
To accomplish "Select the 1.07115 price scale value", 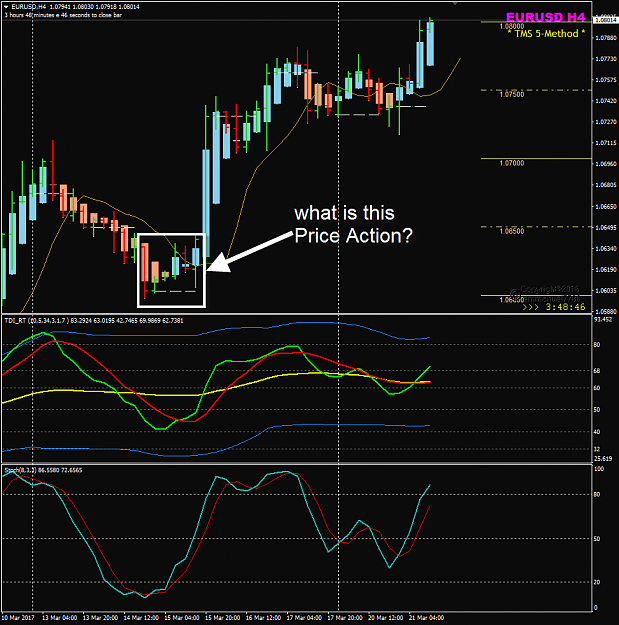I will [x=606, y=143].
